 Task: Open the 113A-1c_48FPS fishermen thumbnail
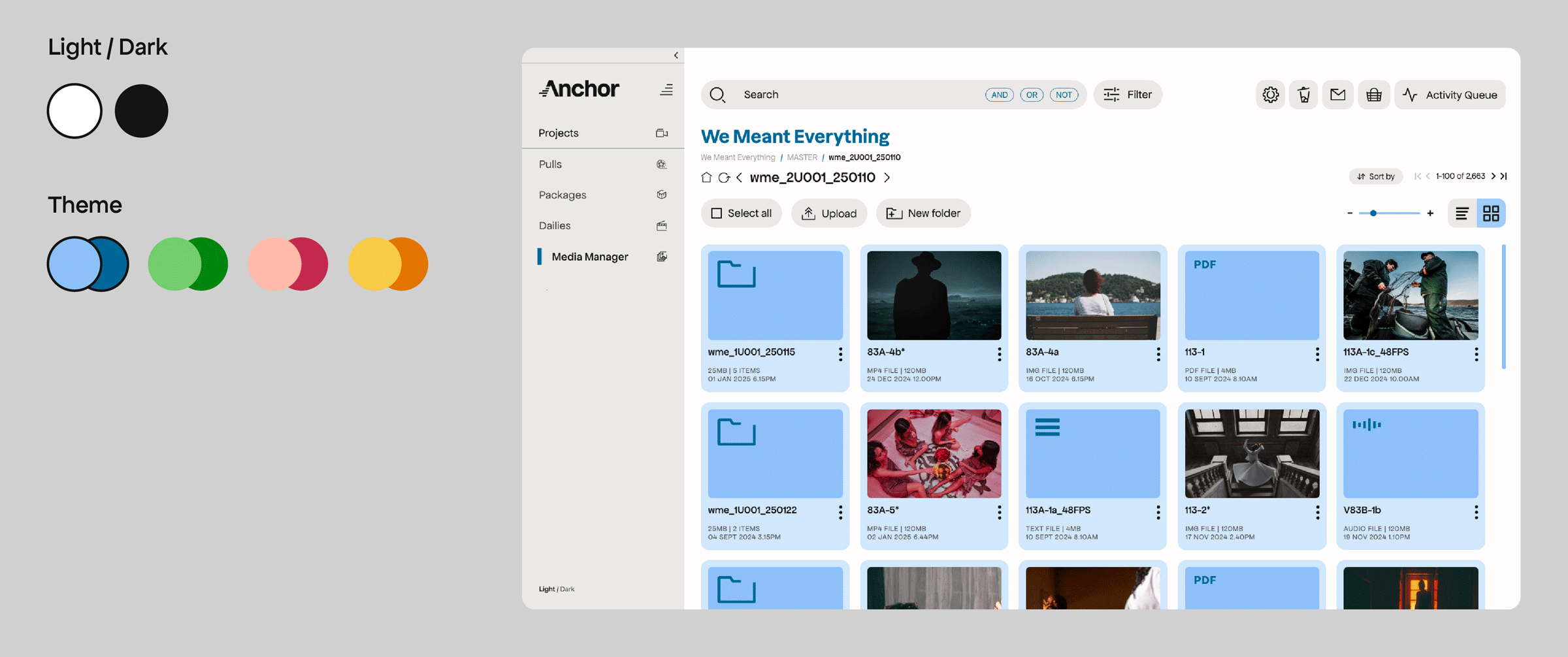click(x=1411, y=295)
